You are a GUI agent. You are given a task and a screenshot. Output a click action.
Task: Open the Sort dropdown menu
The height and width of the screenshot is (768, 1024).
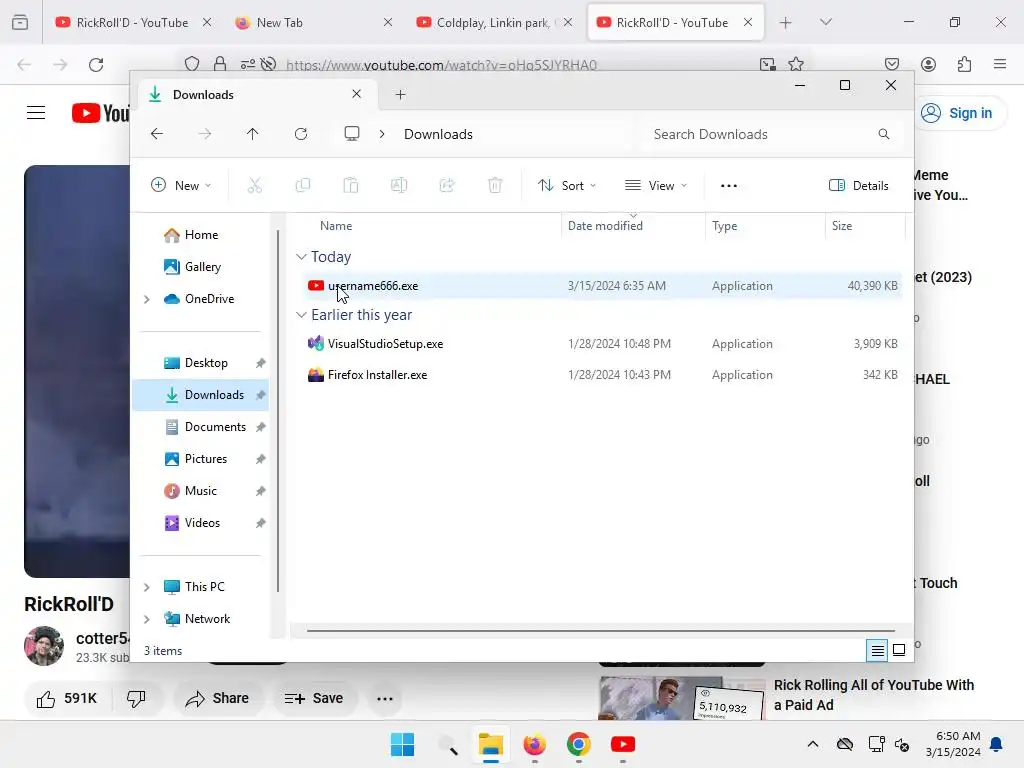(x=566, y=185)
